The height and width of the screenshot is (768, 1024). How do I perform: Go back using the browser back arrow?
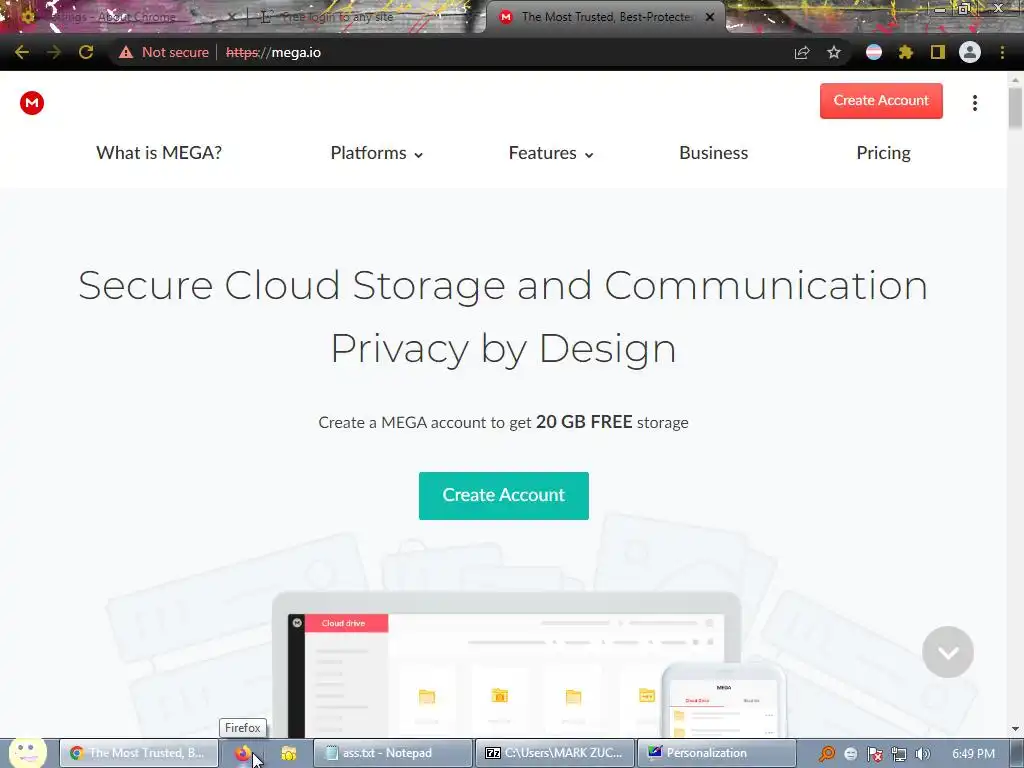22,52
